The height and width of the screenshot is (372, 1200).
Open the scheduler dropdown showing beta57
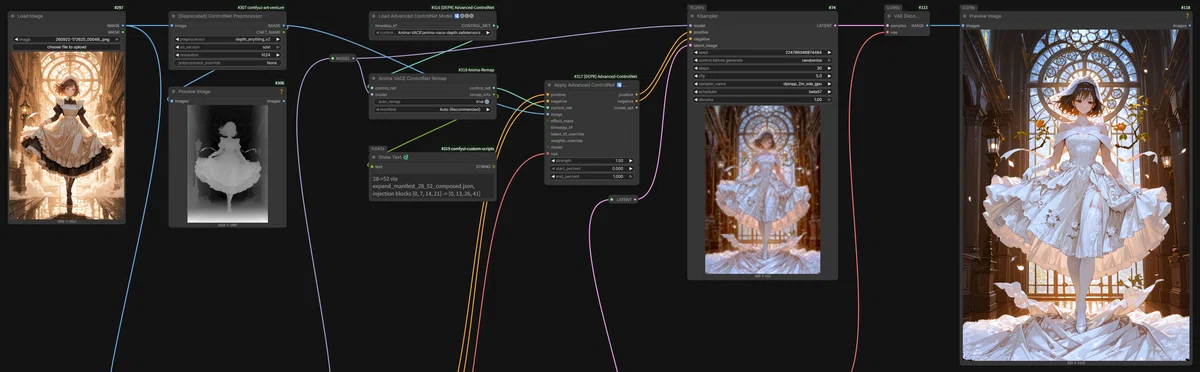[763, 92]
